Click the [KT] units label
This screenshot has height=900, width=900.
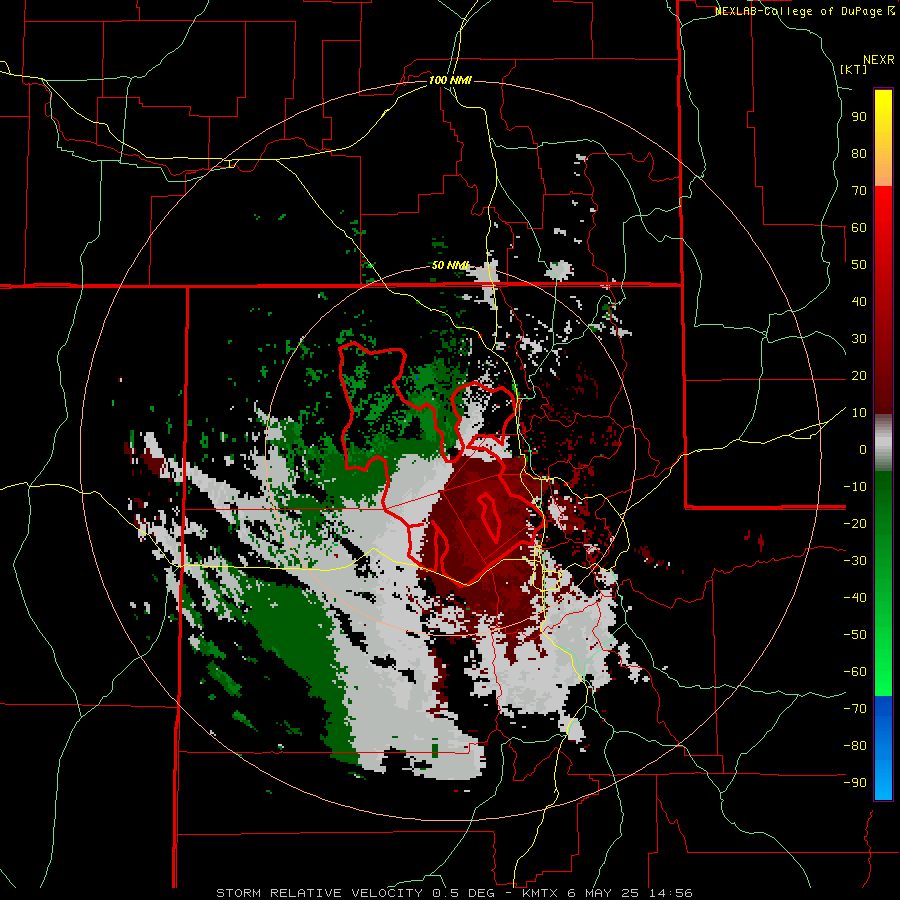tap(853, 69)
